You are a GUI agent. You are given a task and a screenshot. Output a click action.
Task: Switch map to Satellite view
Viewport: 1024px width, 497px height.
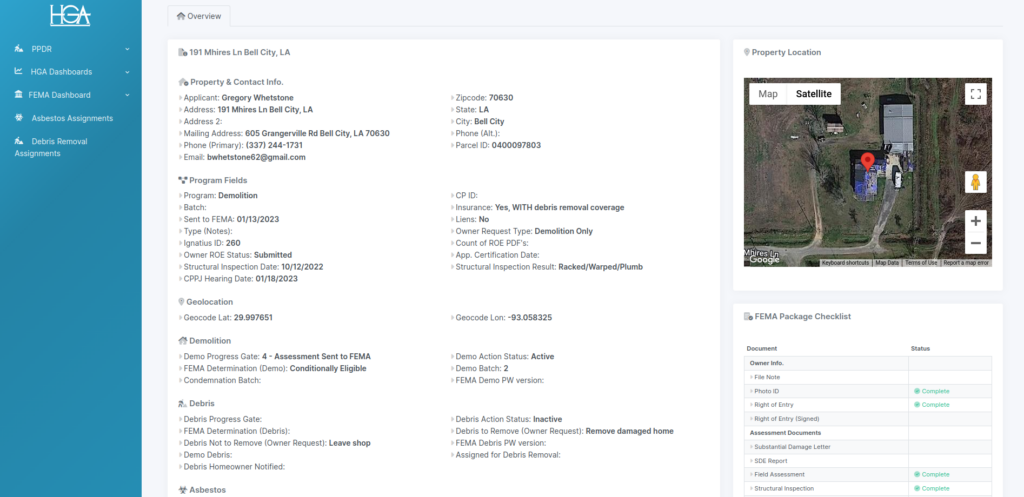pyautogui.click(x=813, y=94)
